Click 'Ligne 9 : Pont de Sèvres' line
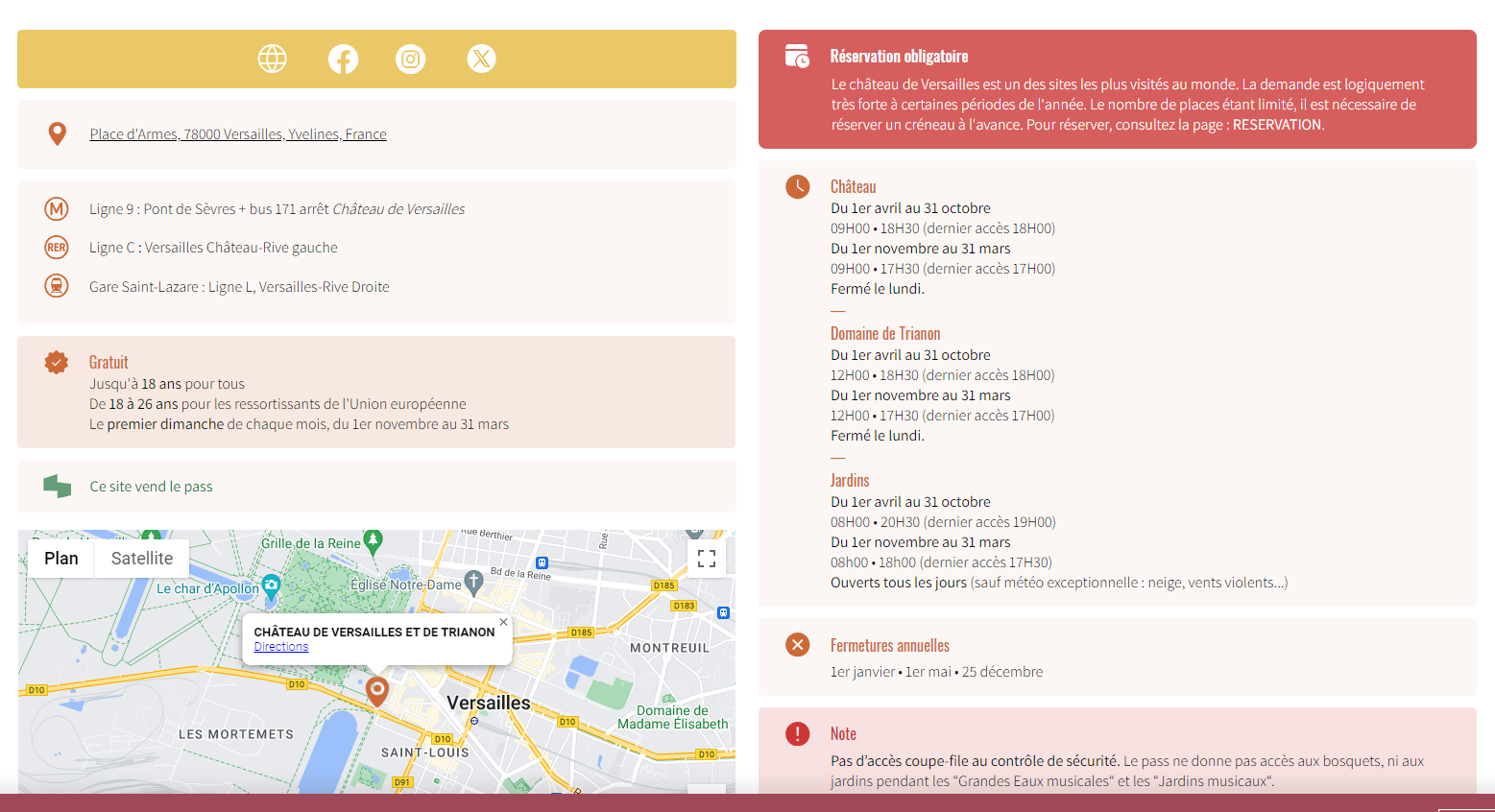Viewport: 1495px width, 812px height. pyautogui.click(x=277, y=209)
